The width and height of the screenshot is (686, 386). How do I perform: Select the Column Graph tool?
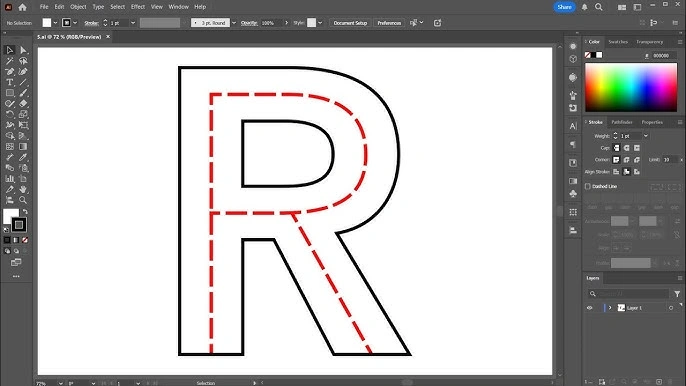point(10,179)
